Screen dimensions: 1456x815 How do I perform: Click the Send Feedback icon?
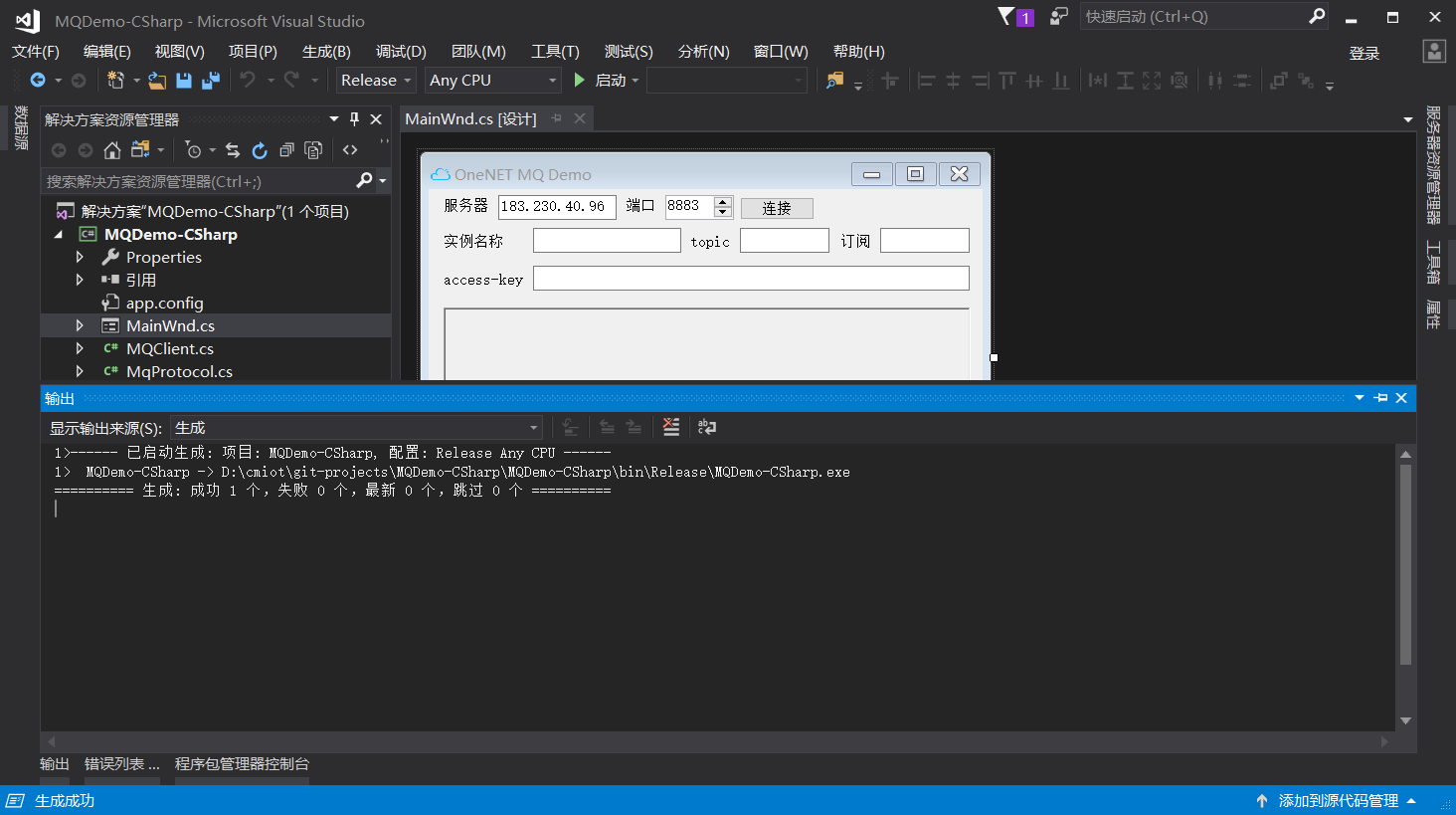tap(1059, 17)
